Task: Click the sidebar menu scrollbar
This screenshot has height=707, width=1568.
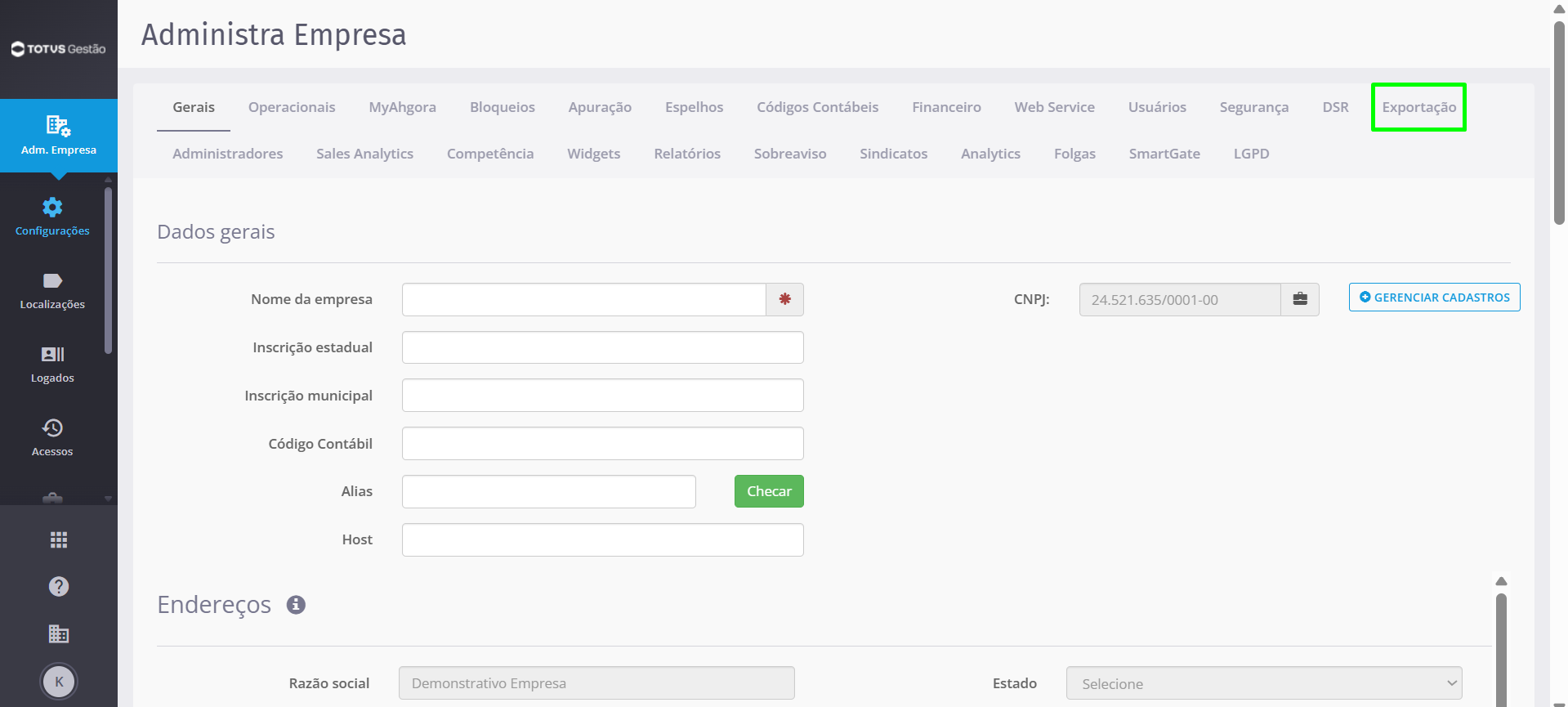Action: [108, 270]
